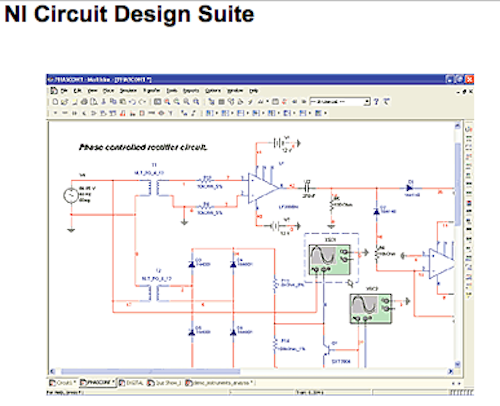Click the Place Source component icon
The image size is (500, 406).
click(x=55, y=113)
